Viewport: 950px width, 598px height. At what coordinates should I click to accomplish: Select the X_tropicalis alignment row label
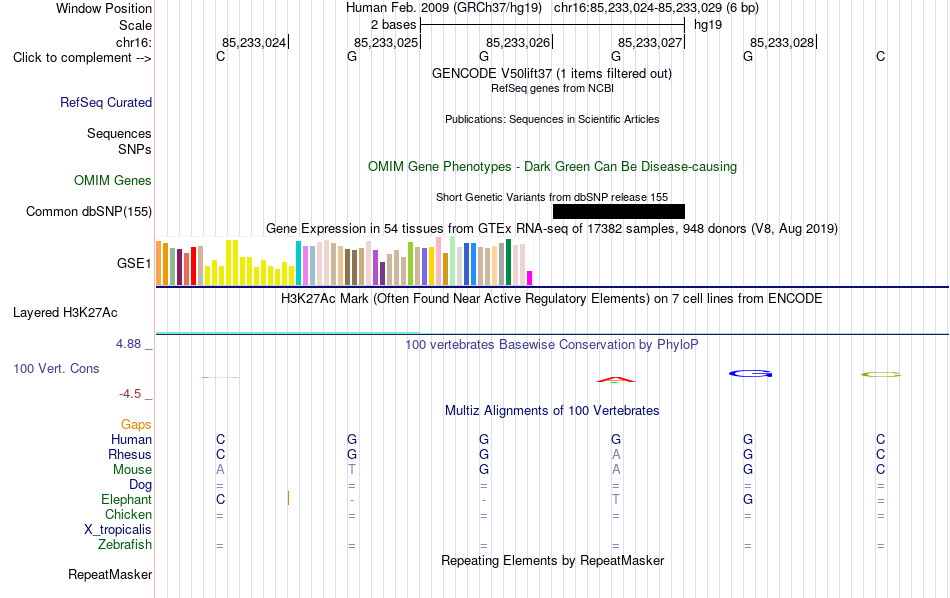click(x=118, y=530)
